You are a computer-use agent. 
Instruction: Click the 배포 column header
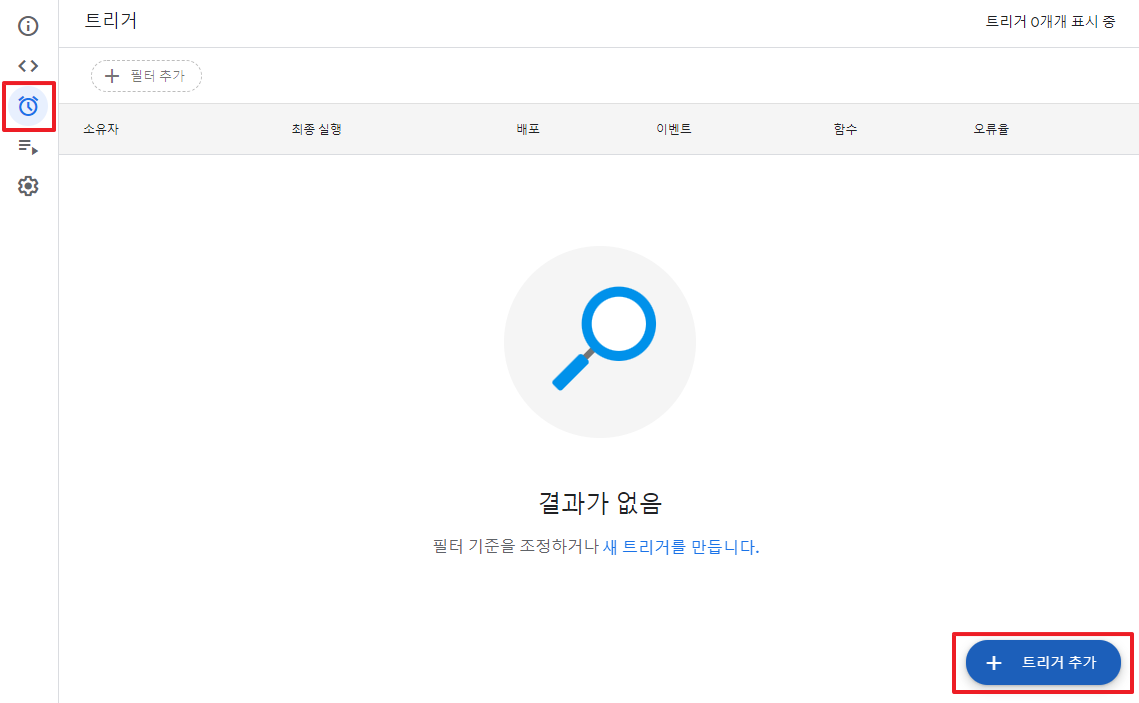pos(528,128)
